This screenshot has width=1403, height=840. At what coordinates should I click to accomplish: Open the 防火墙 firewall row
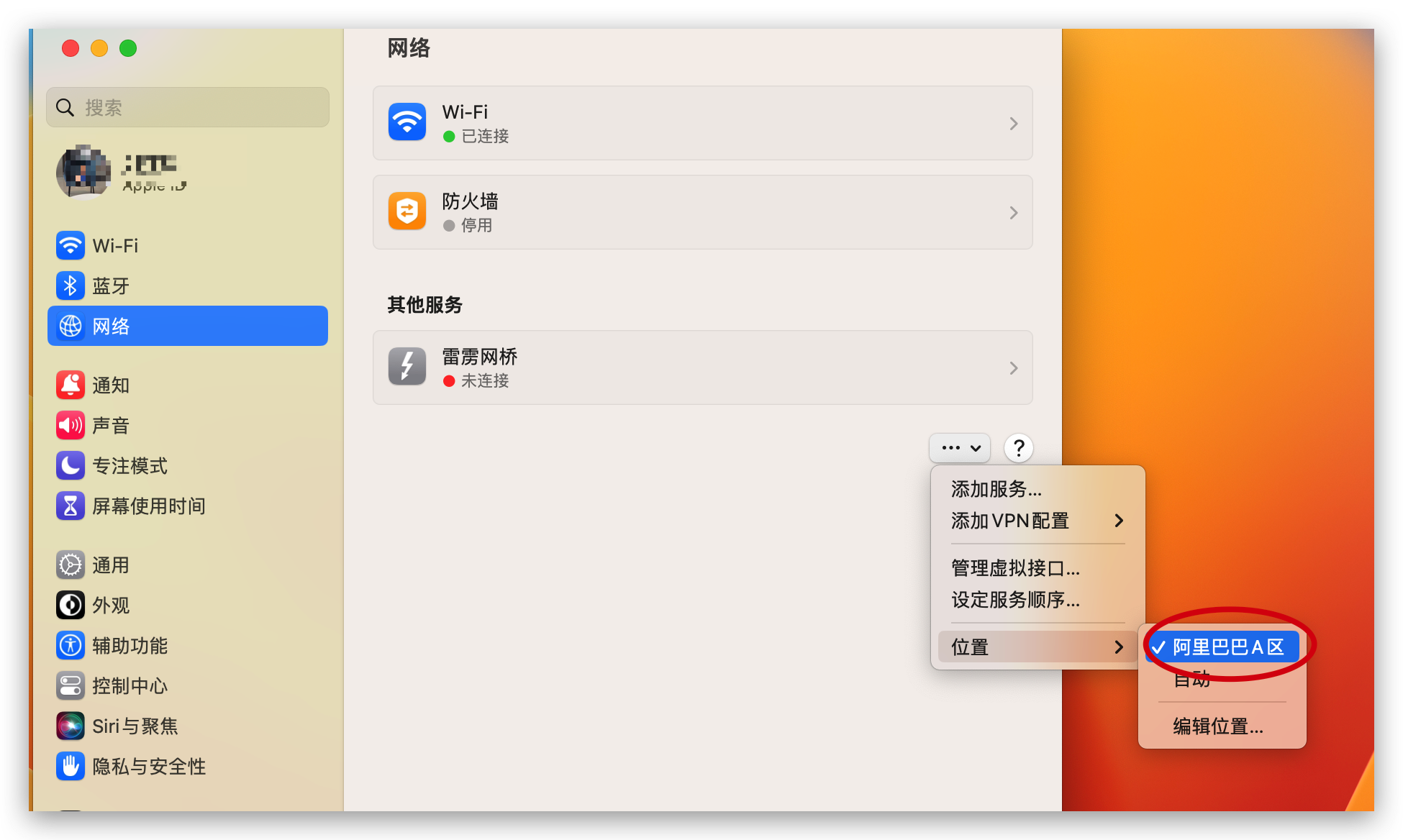[702, 213]
